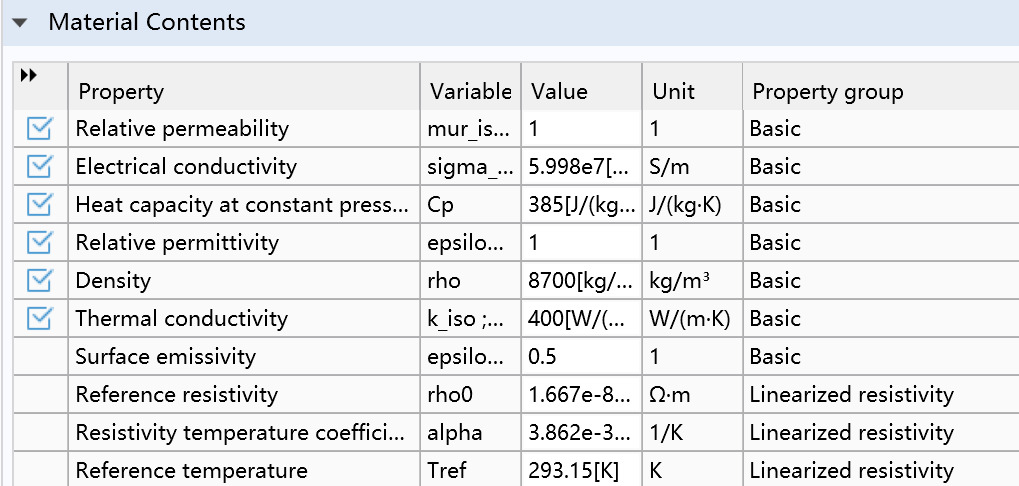Edit the Density value 8700 cell
Viewport: 1019px width, 486px height.
[581, 281]
